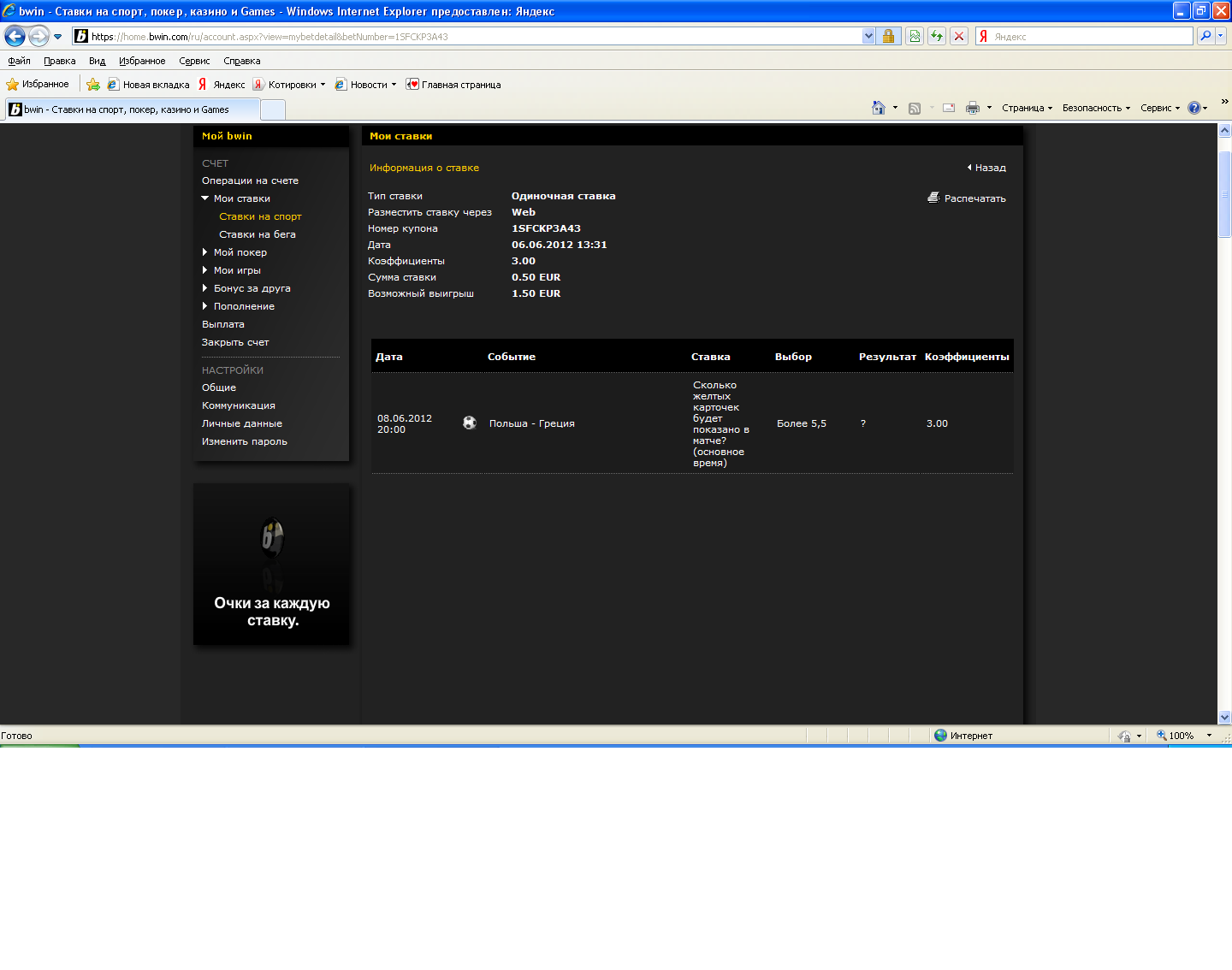Open the Безопасность dropdown menu

[1095, 108]
